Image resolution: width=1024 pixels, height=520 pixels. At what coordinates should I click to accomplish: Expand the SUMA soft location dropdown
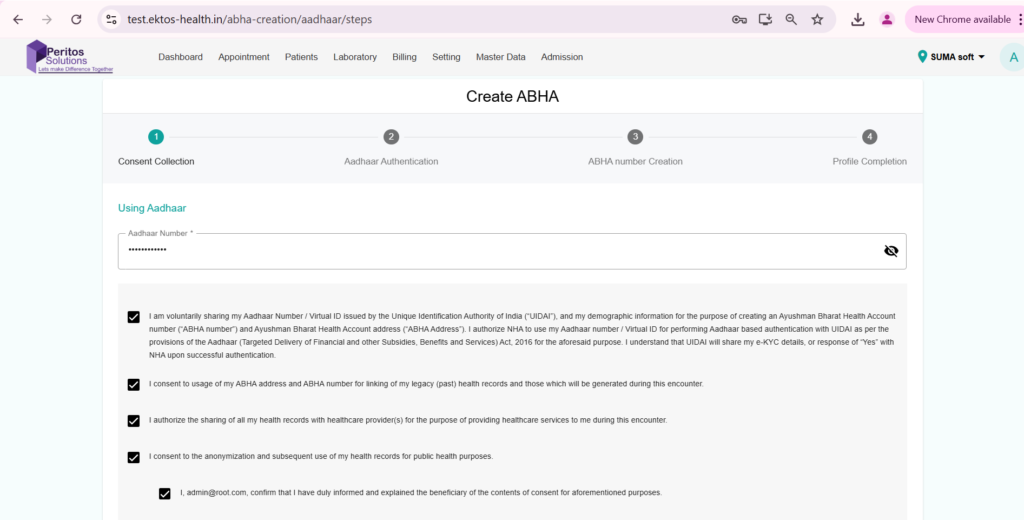point(951,57)
